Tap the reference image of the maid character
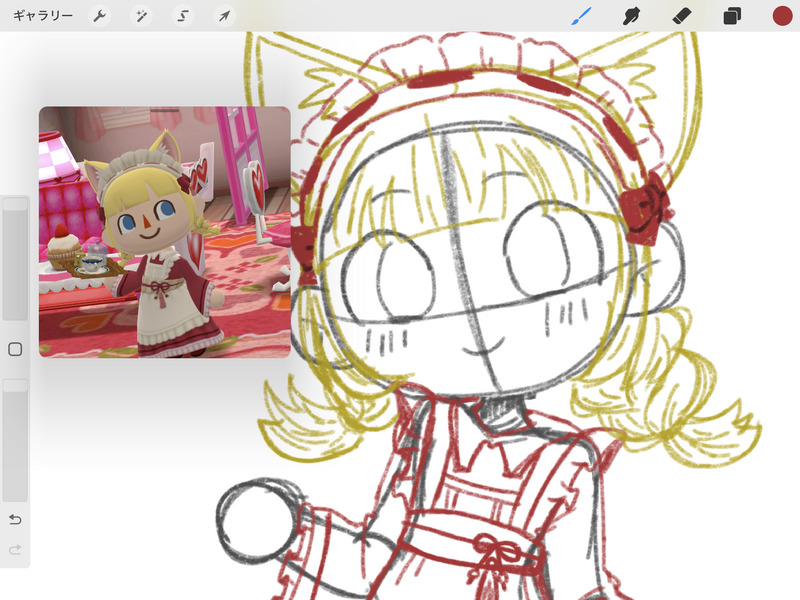 pyautogui.click(x=165, y=232)
